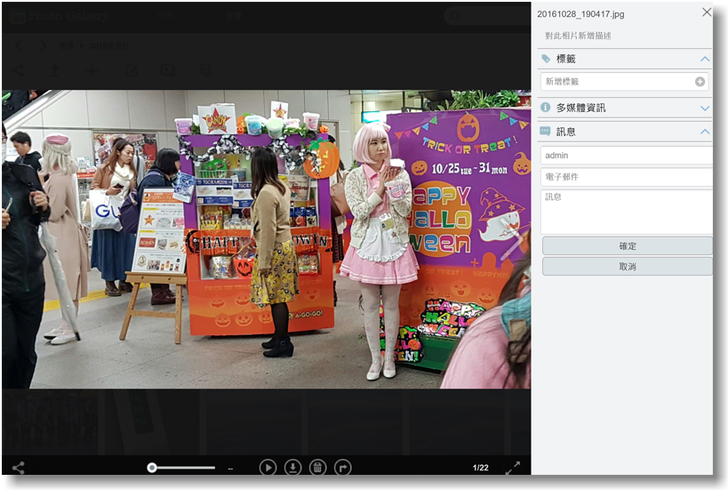Image resolution: width=728 pixels, height=490 pixels.
Task: Start the slideshow with the play button
Action: click(x=267, y=467)
